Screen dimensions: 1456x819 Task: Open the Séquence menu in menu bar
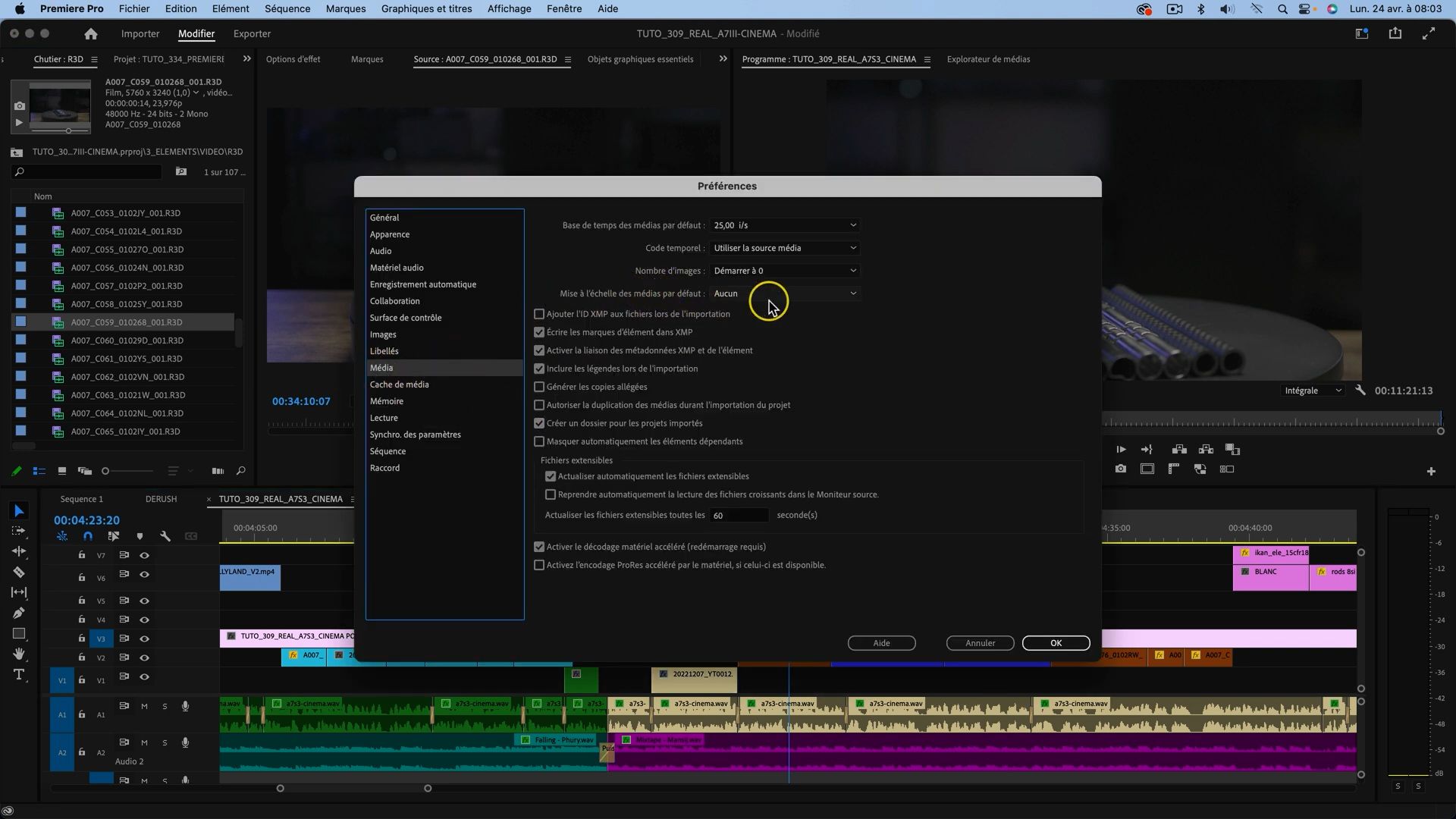click(x=287, y=9)
